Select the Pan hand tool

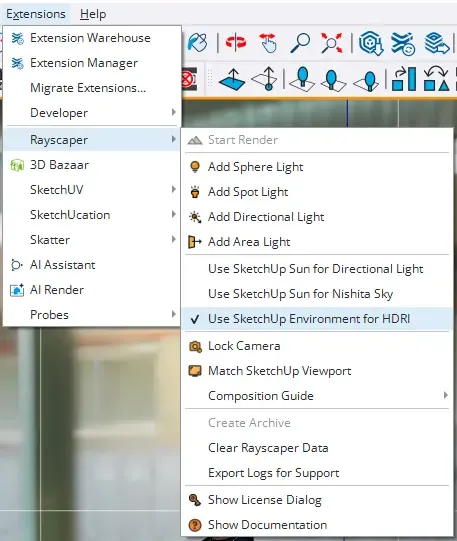(268, 43)
